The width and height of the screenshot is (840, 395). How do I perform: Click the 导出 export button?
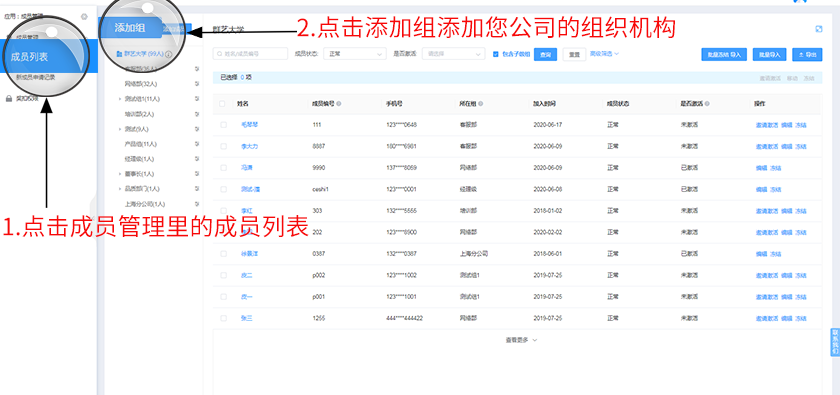(807, 55)
